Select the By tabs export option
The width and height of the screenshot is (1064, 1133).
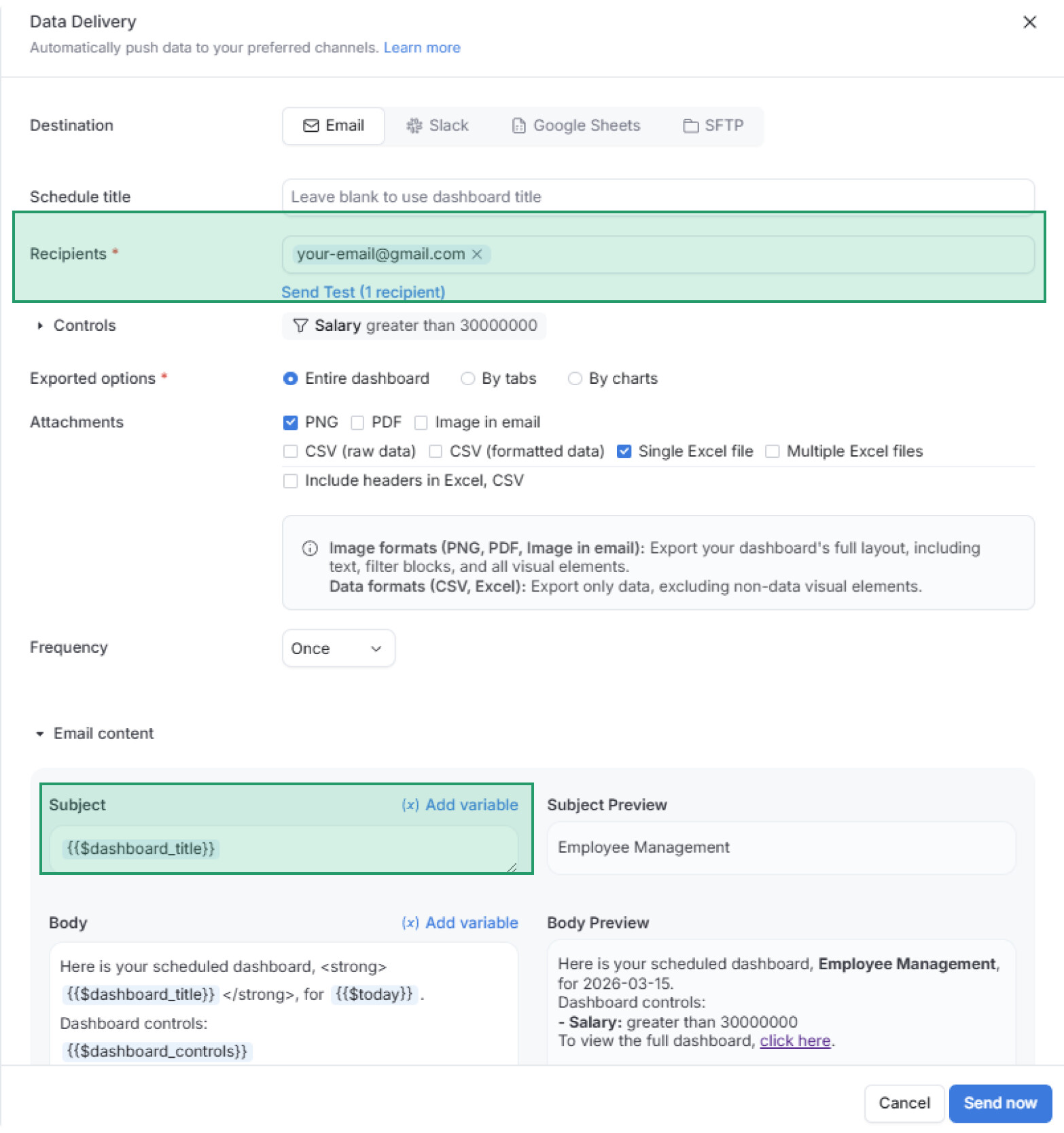(467, 378)
